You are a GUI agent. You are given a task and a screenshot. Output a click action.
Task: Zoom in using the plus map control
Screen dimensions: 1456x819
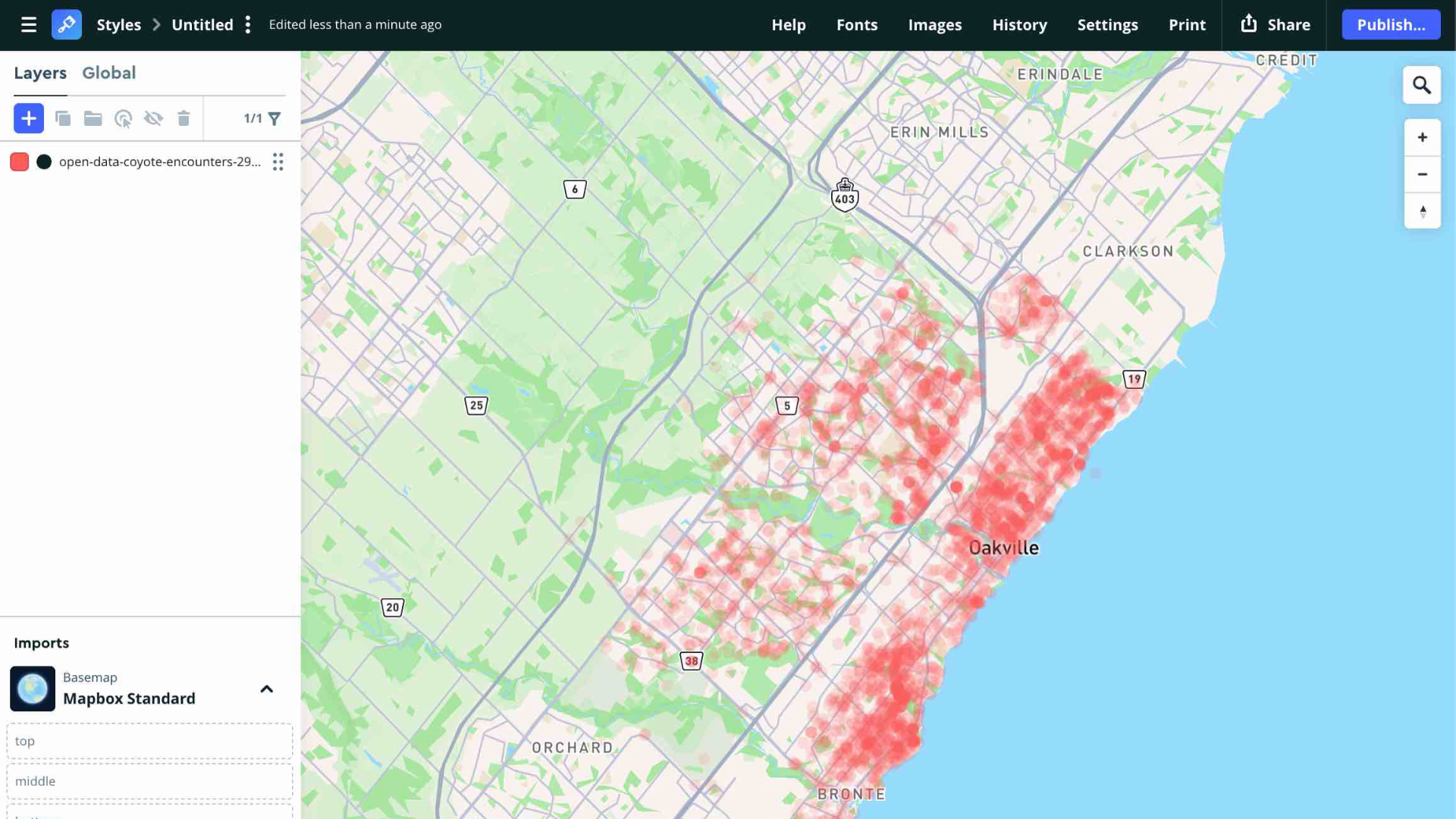pyautogui.click(x=1423, y=137)
